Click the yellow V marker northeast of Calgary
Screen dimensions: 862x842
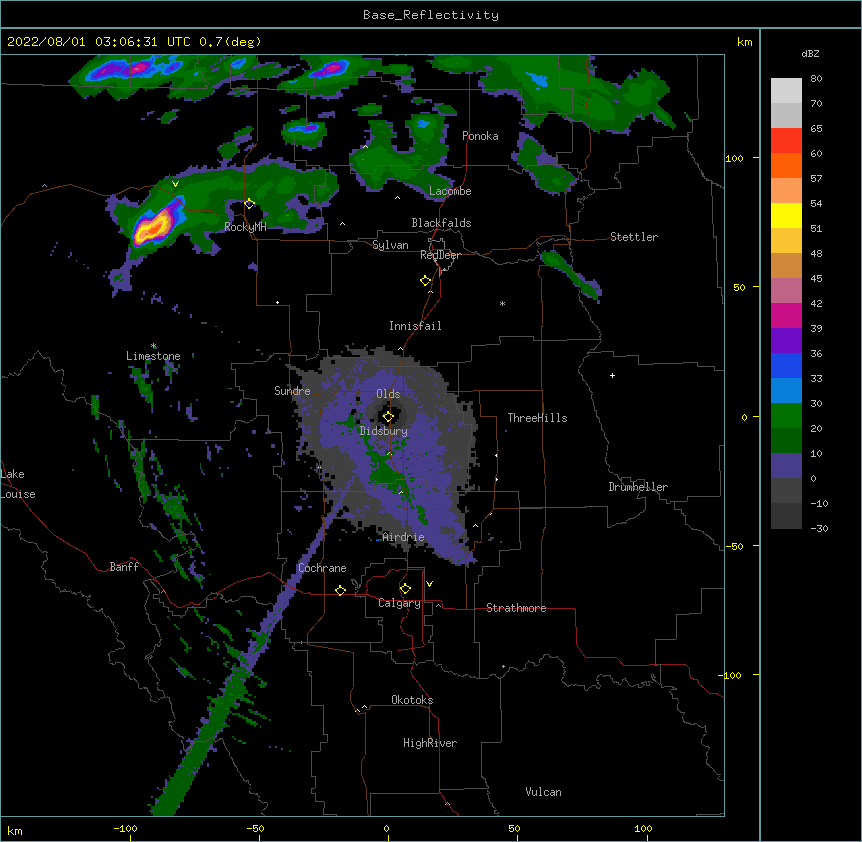click(x=429, y=584)
